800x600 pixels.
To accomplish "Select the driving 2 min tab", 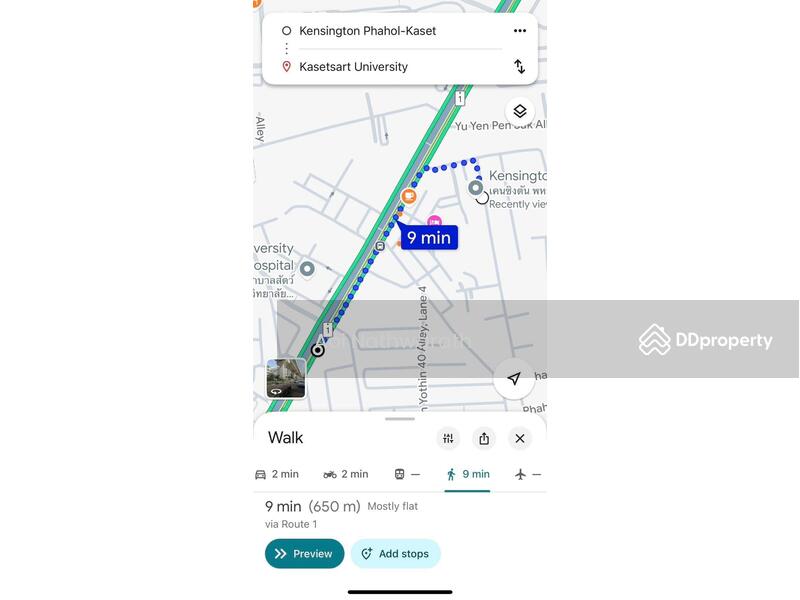I will (x=277, y=474).
